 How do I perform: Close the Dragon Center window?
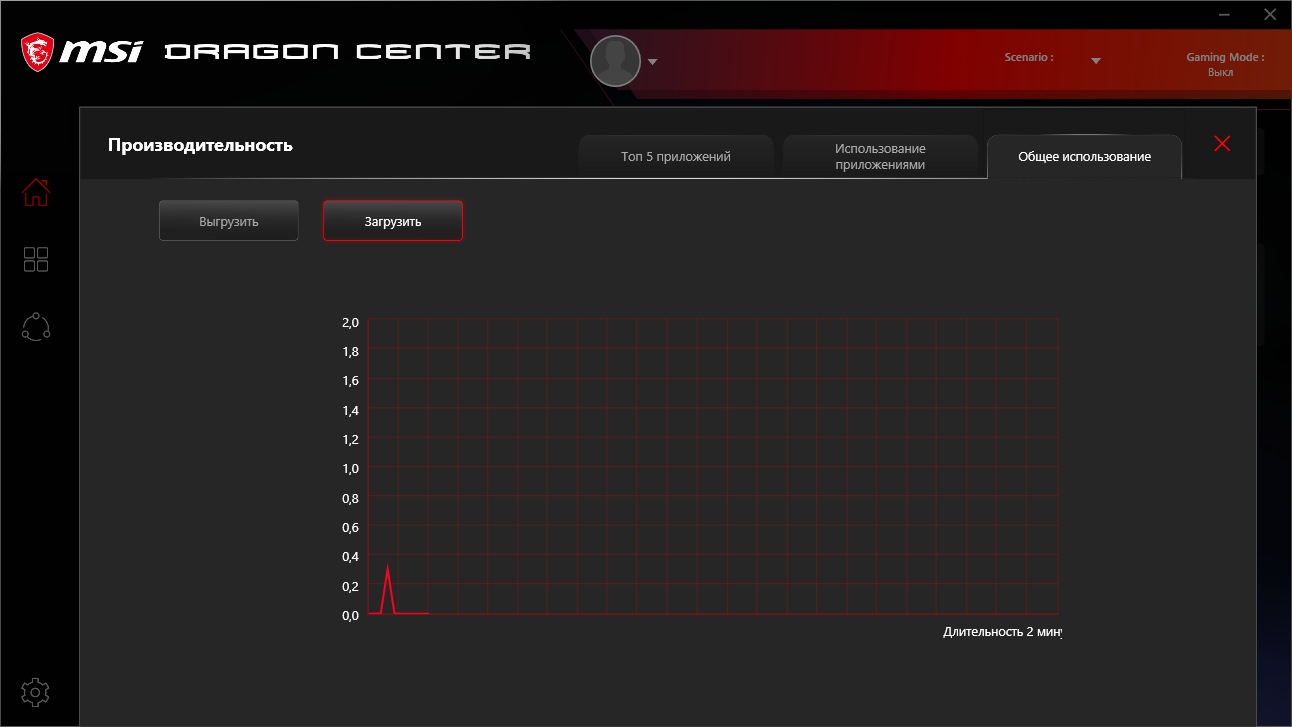[1270, 14]
